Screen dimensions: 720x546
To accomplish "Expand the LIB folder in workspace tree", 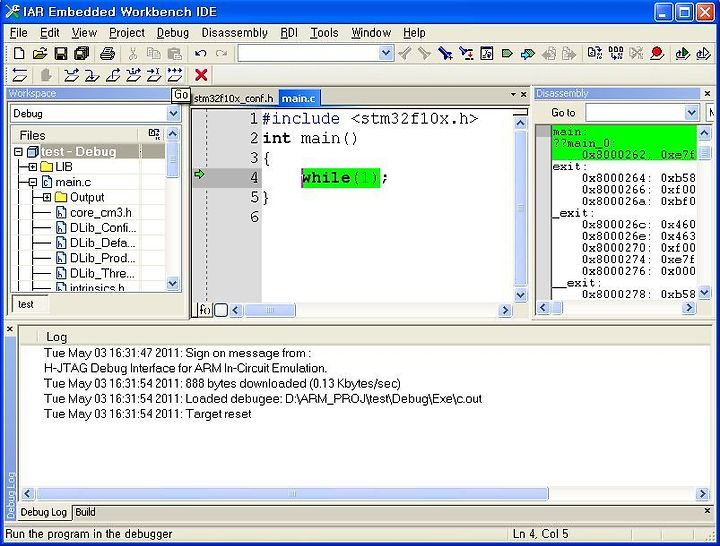I will point(33,167).
